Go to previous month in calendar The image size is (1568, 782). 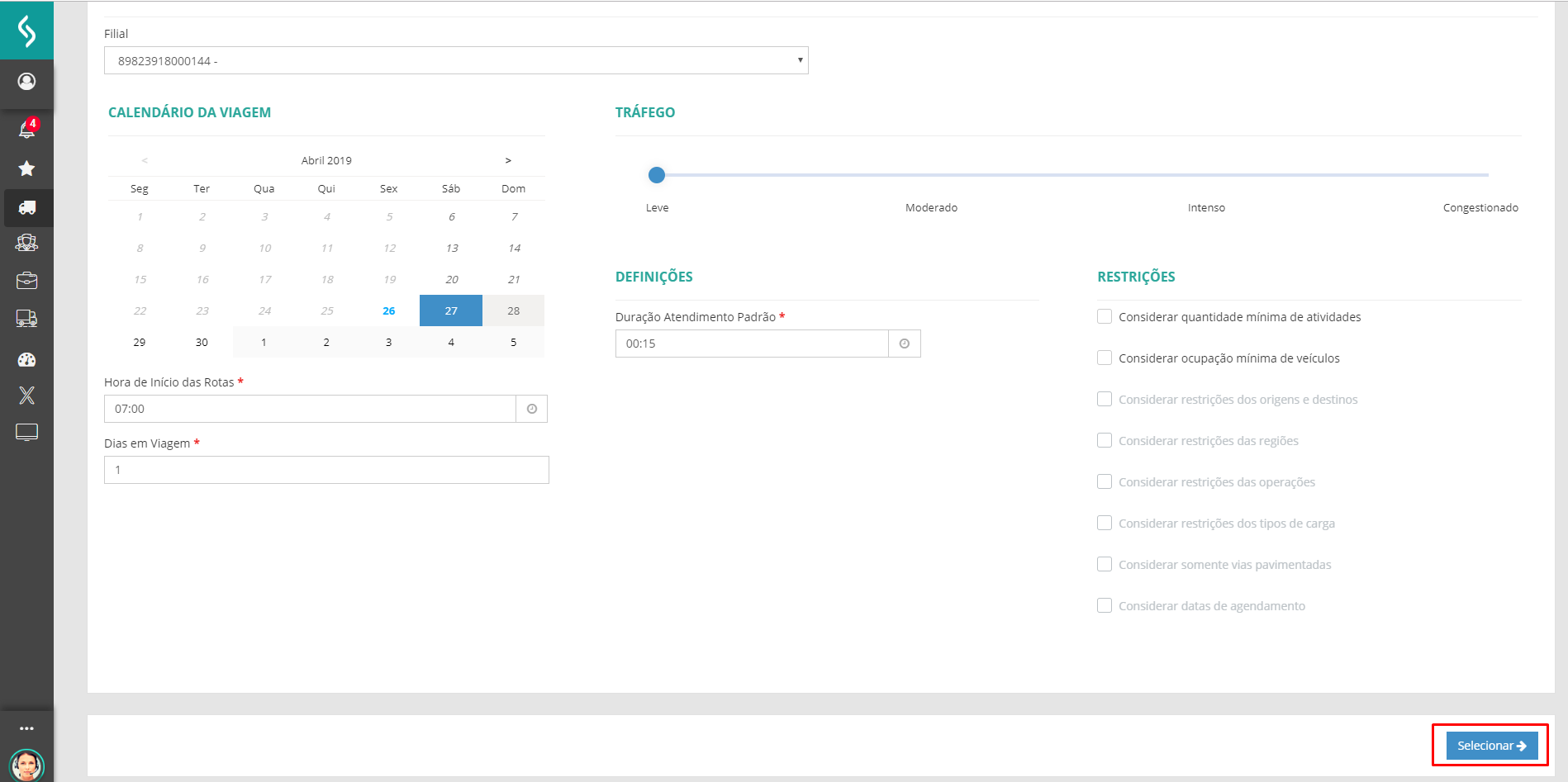click(x=145, y=160)
